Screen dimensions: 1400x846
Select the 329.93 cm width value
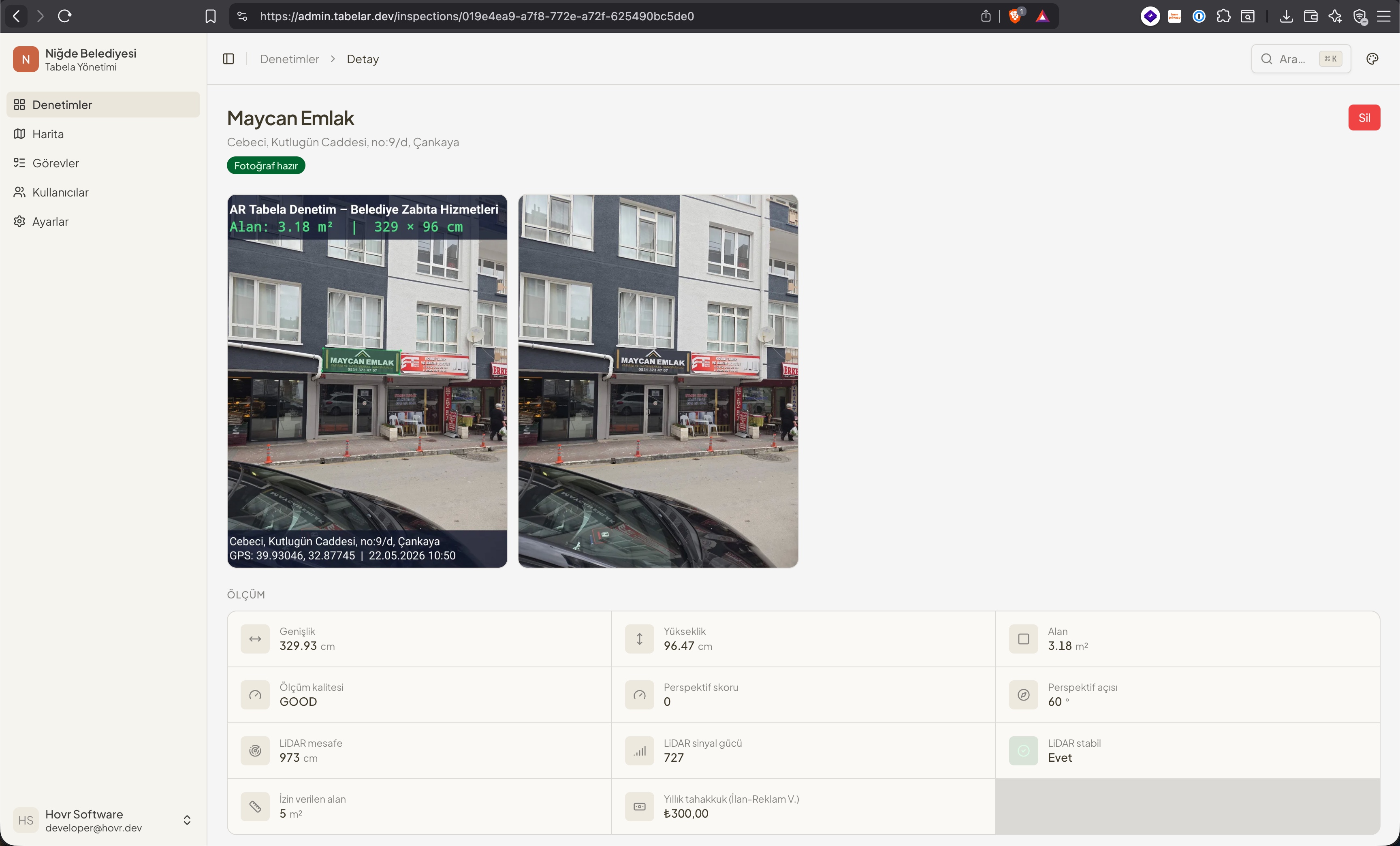[x=307, y=646]
